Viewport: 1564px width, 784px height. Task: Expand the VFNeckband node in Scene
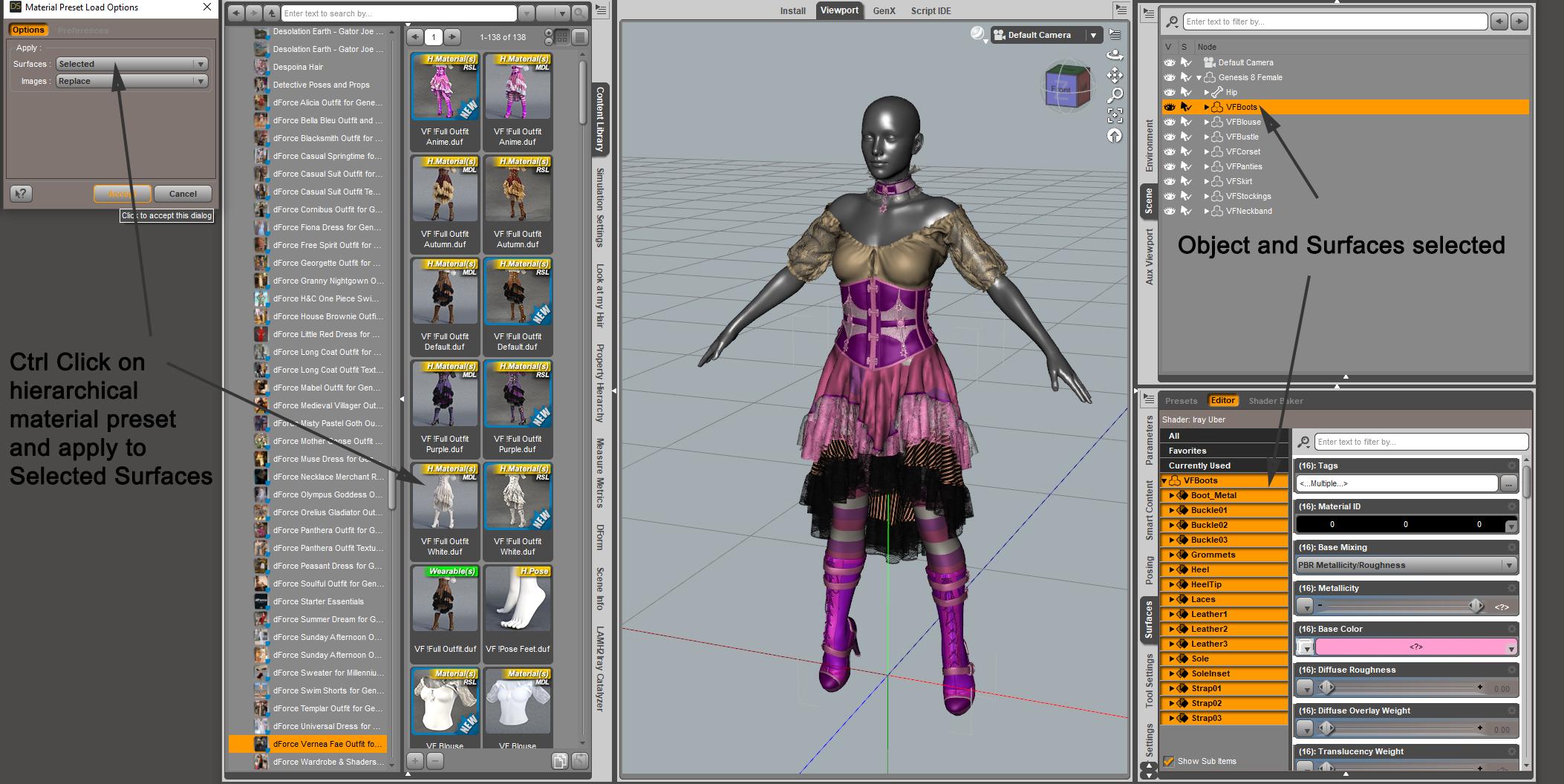pos(1207,212)
